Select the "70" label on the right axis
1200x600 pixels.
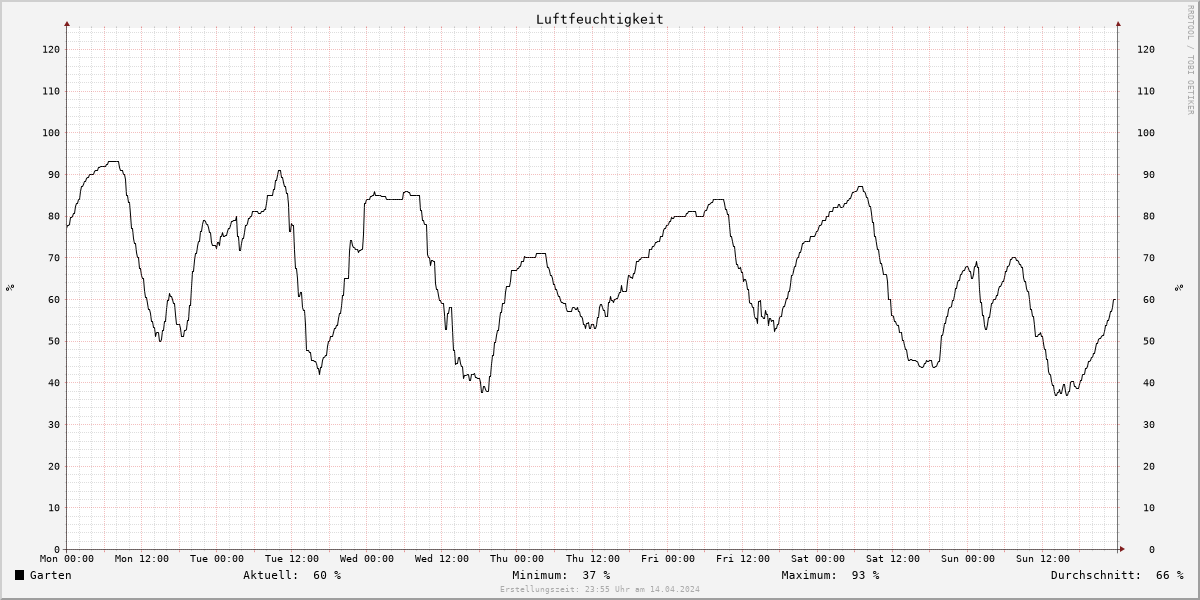(1149, 258)
